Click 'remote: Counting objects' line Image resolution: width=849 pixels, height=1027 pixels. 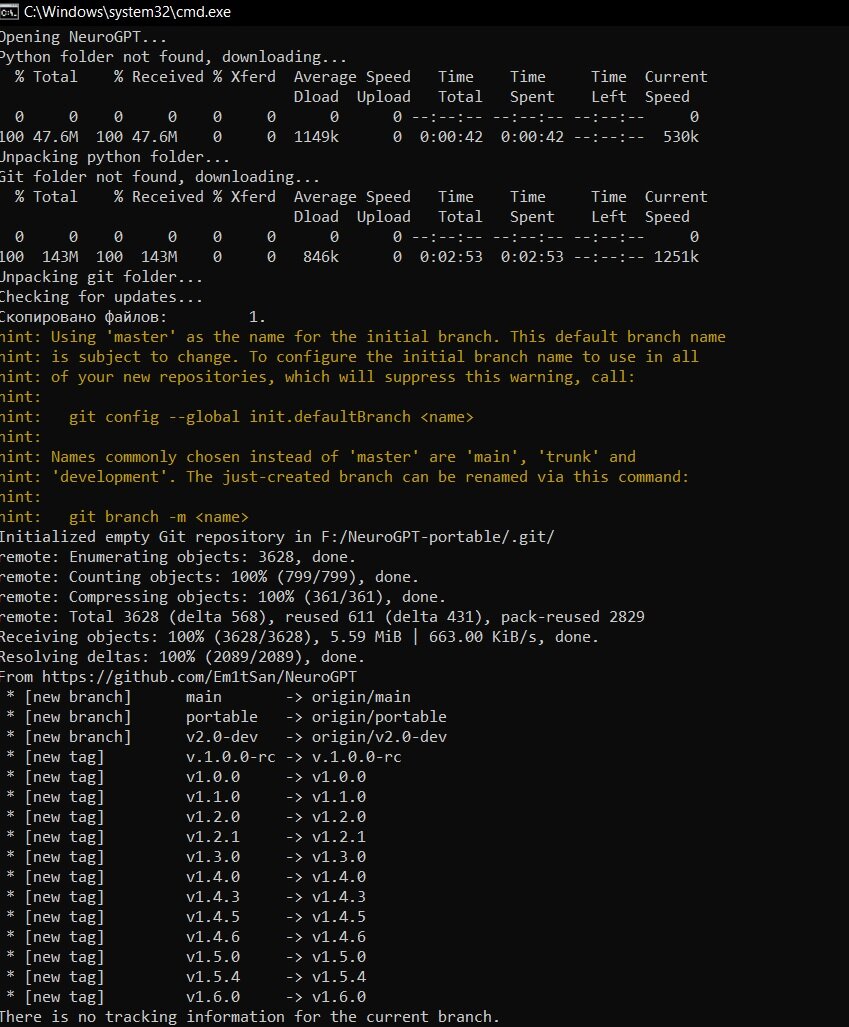210,577
